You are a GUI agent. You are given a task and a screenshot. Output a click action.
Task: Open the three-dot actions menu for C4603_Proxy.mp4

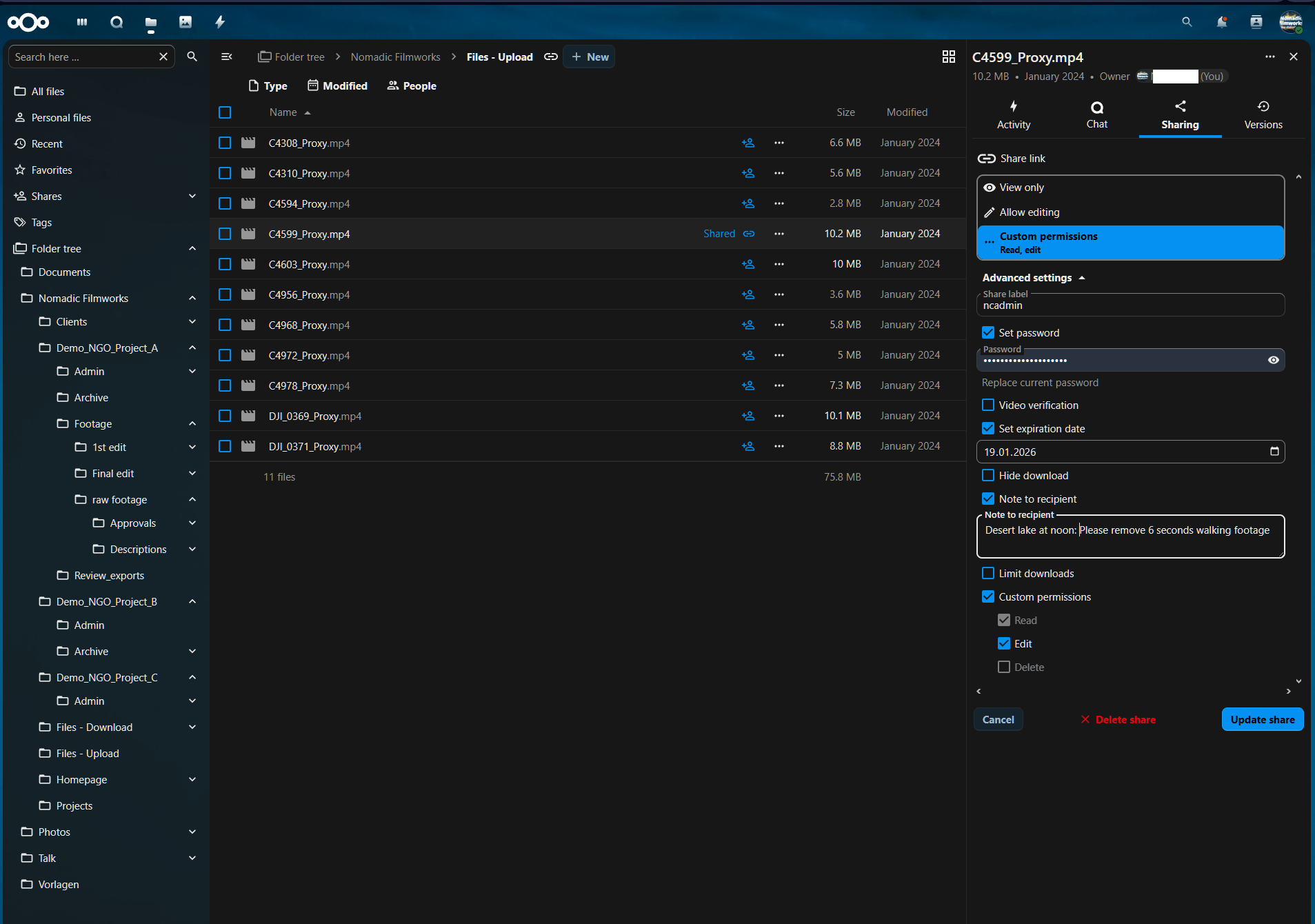tap(779, 264)
